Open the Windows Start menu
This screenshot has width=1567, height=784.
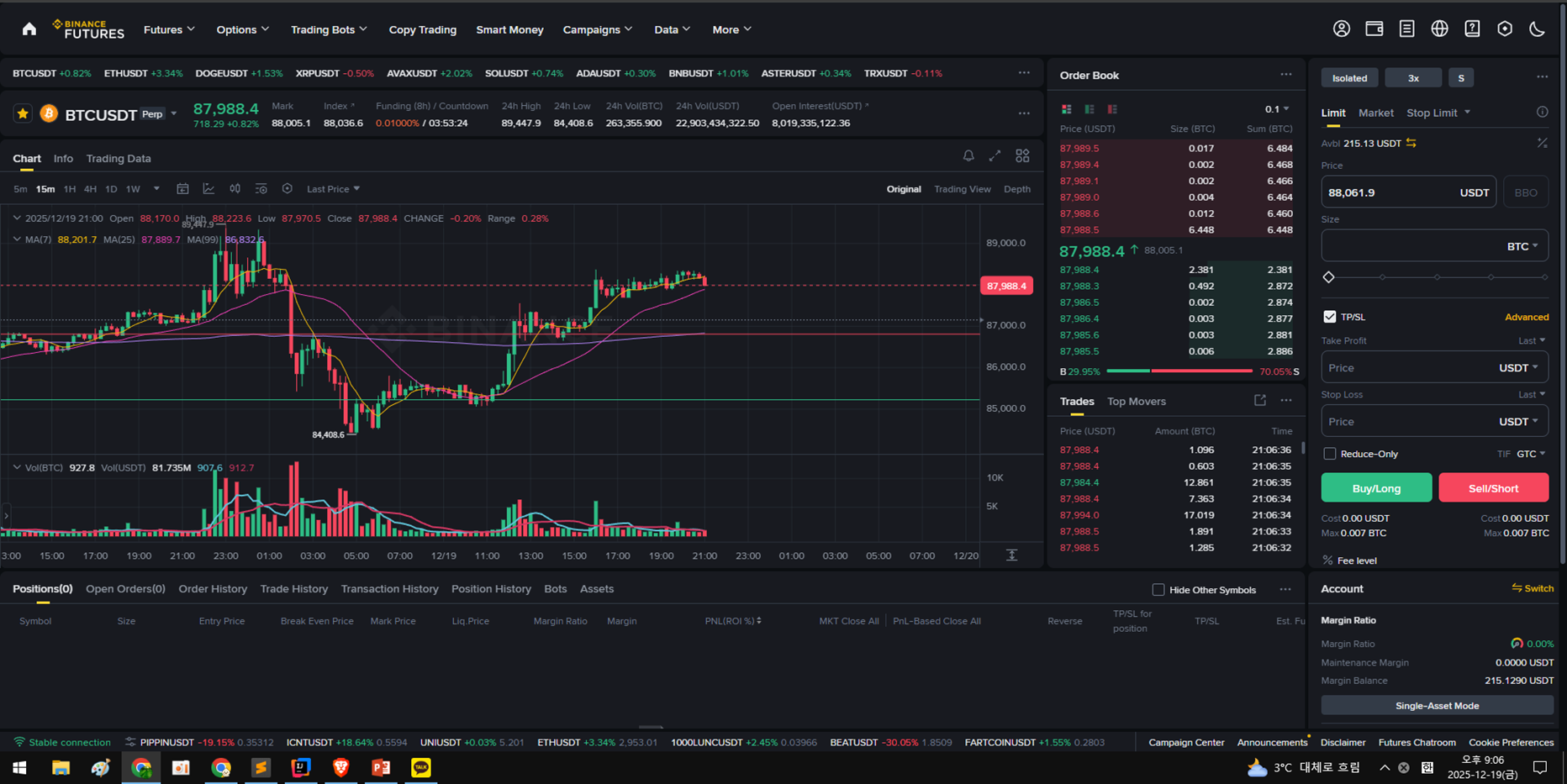[19, 767]
